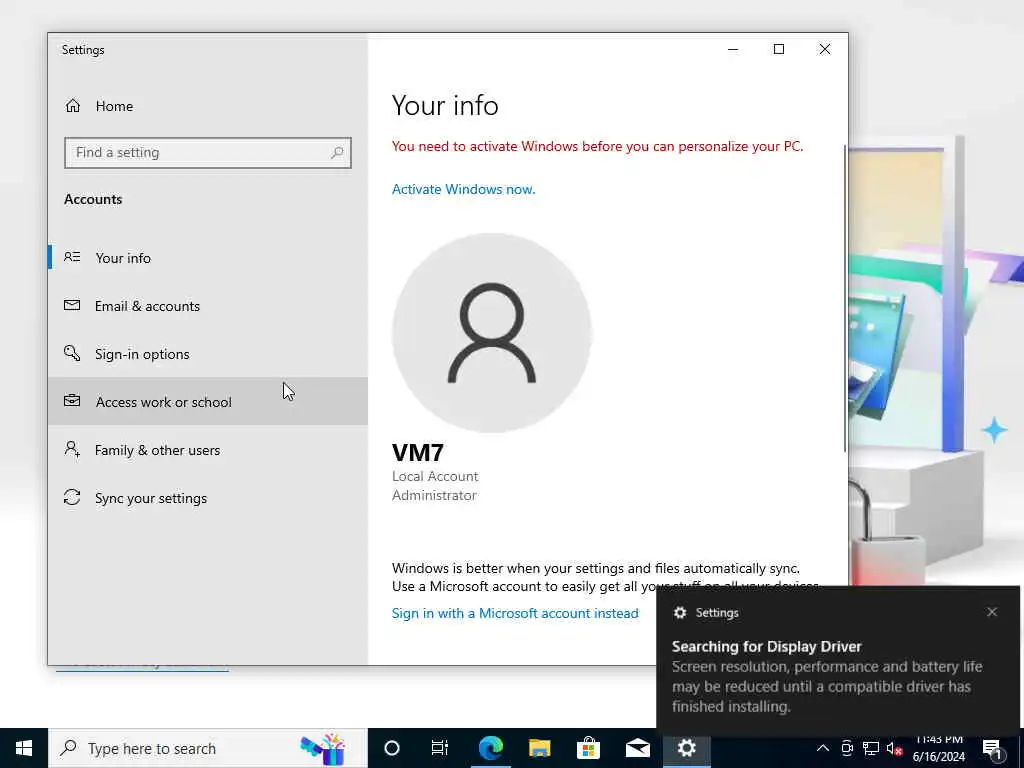Click Sign in with a Microsoft account instead

coord(515,613)
